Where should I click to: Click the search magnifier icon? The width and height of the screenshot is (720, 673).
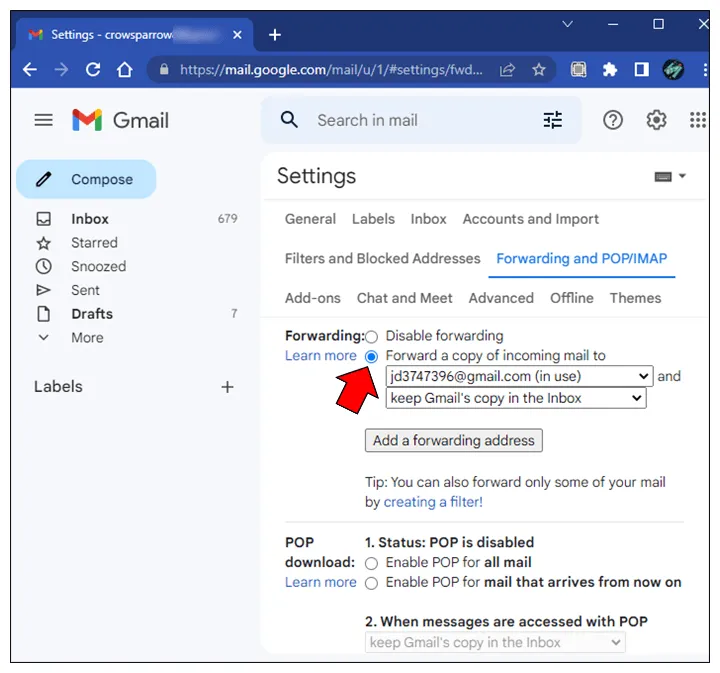coord(289,120)
